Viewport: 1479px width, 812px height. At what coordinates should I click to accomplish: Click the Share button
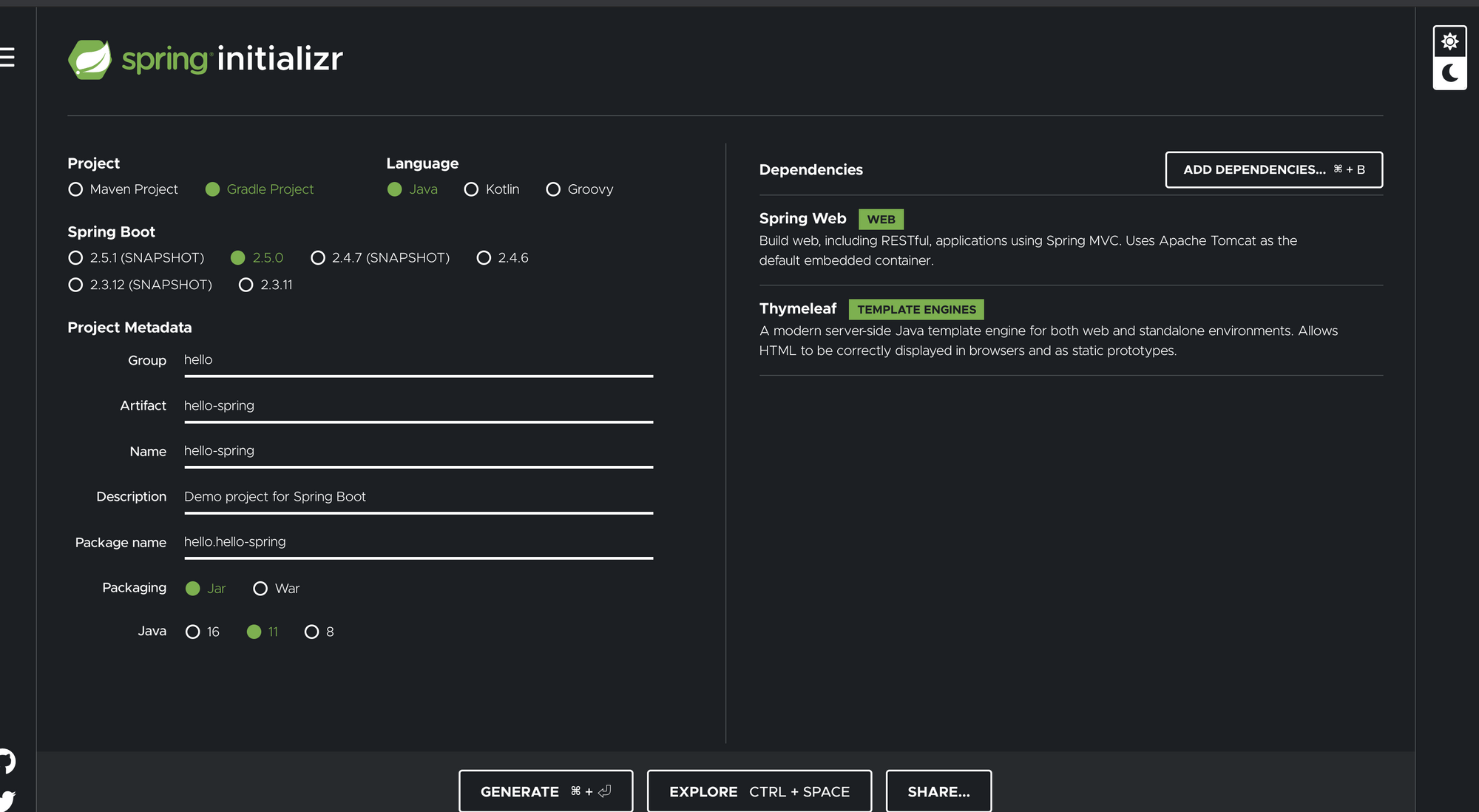(938, 791)
